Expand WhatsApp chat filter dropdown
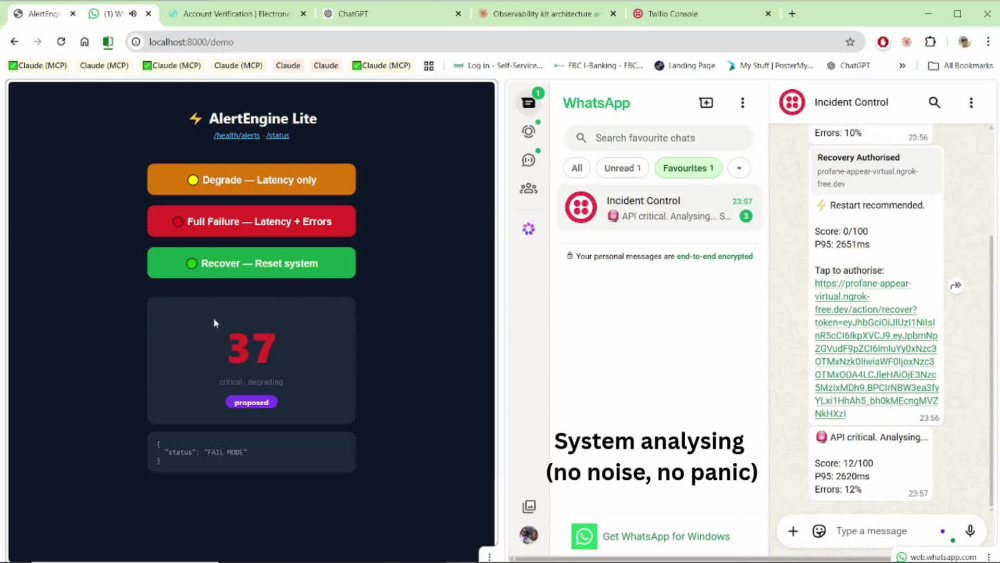This screenshot has height=563, width=1000. [739, 168]
